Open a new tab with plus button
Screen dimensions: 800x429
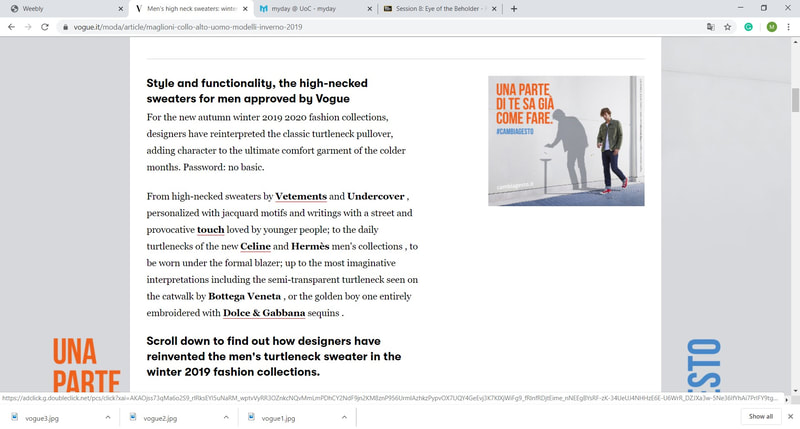pos(514,9)
